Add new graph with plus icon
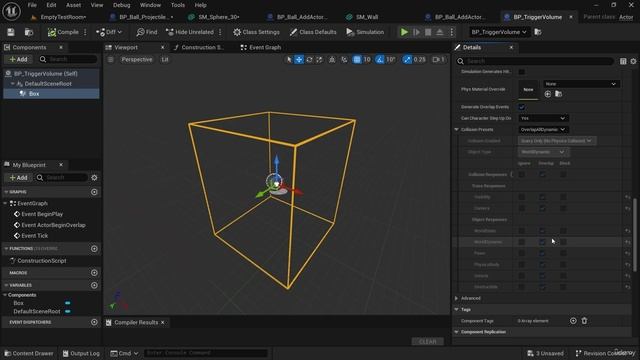The width and height of the screenshot is (640, 360). point(94,192)
